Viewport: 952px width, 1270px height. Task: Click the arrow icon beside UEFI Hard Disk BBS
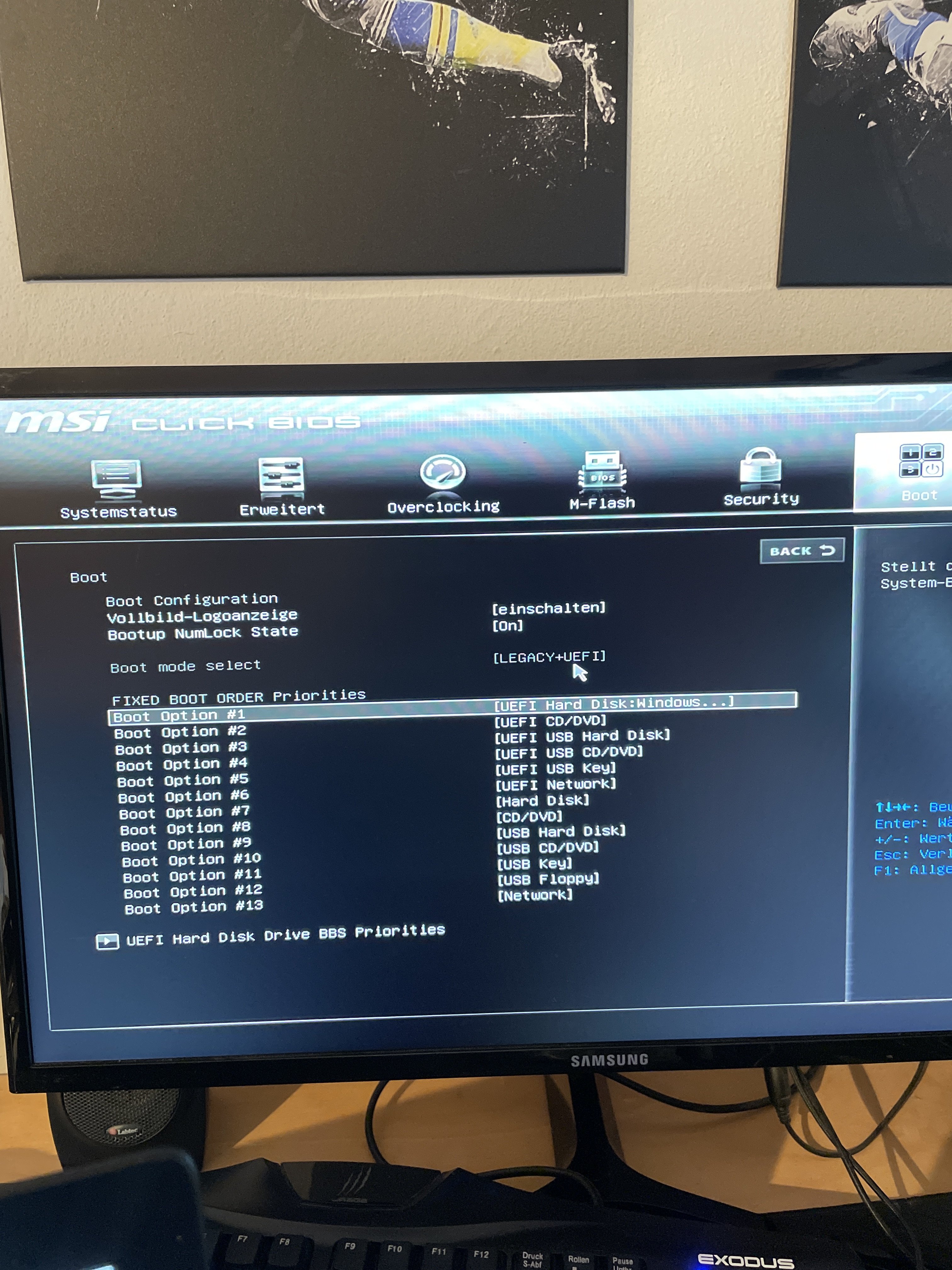click(107, 941)
